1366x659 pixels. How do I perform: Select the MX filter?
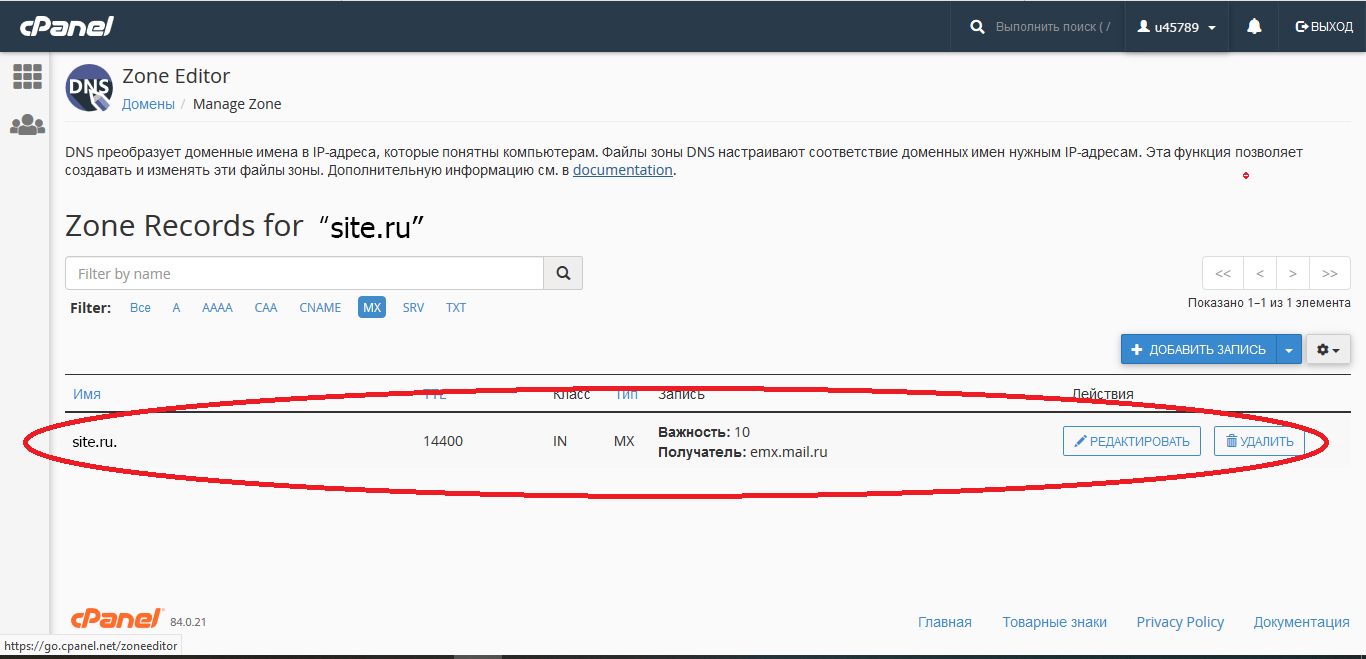pyautogui.click(x=372, y=308)
